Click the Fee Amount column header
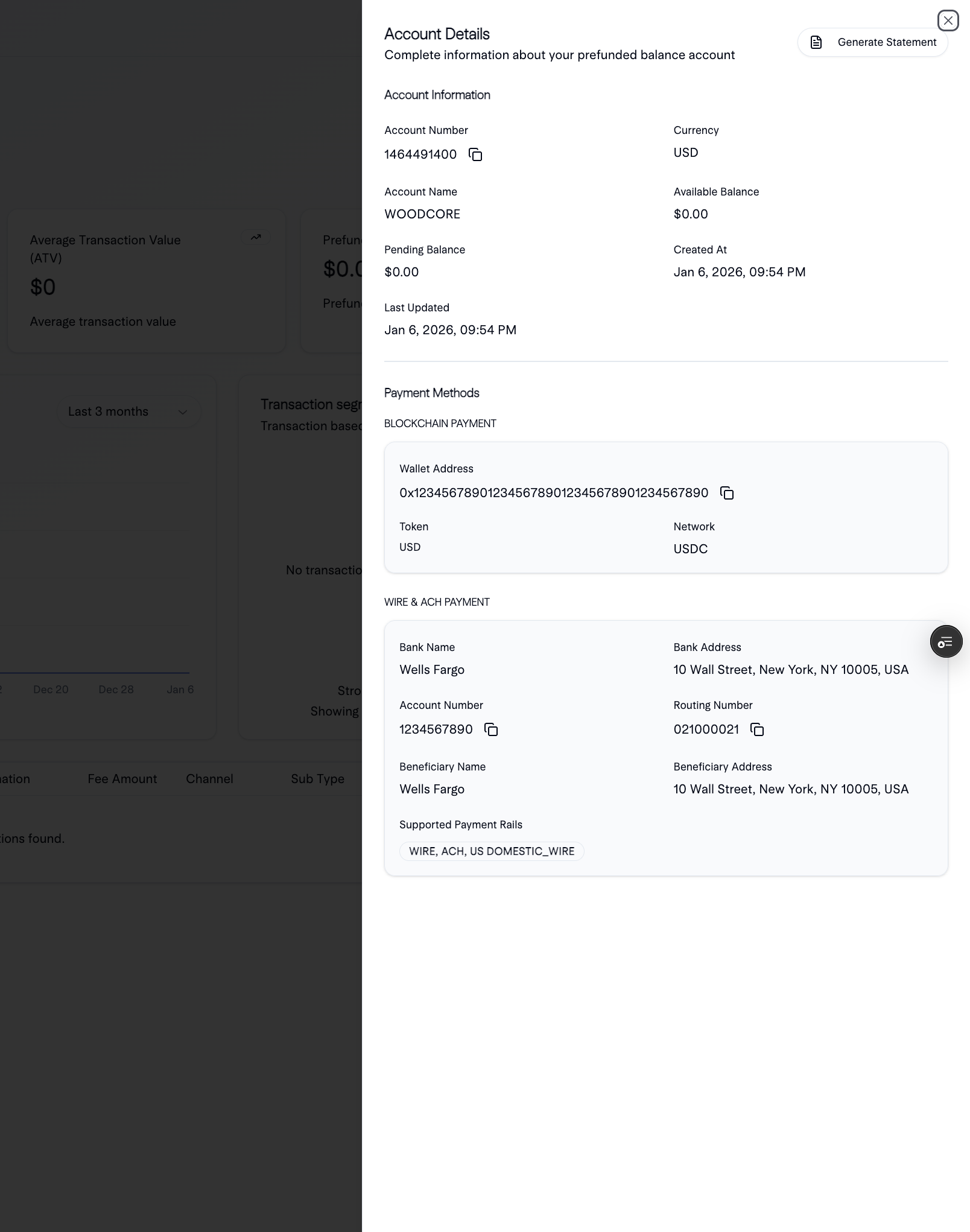The height and width of the screenshot is (1232, 970). (122, 779)
